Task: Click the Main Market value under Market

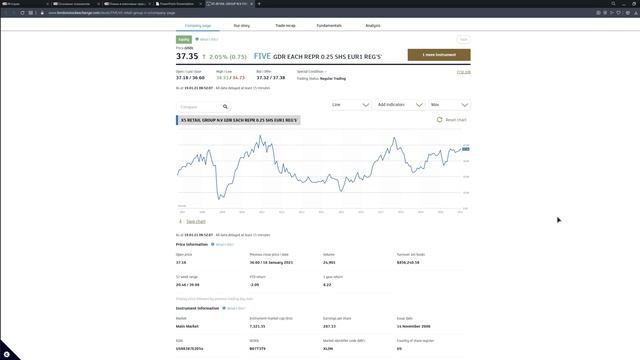Action: tap(187, 326)
